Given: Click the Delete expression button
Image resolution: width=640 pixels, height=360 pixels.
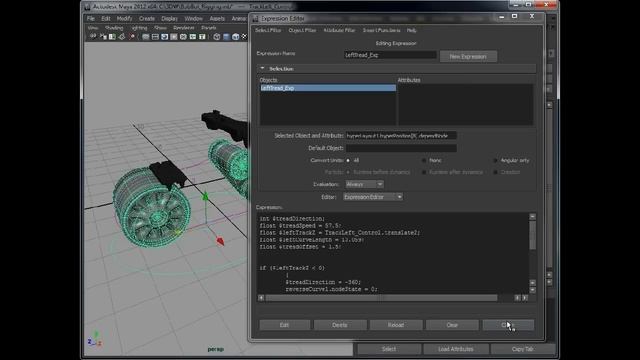Looking at the screenshot, I should tap(340, 325).
